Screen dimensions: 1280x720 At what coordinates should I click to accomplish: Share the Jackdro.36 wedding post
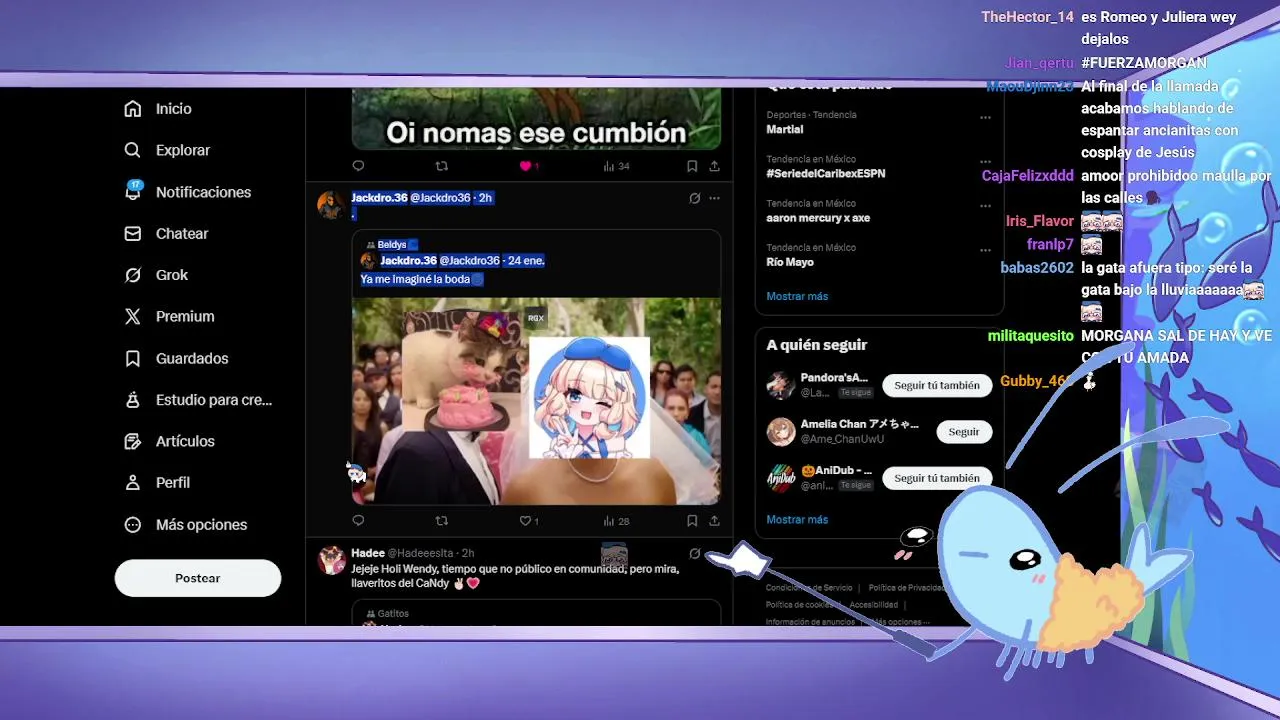[714, 520]
